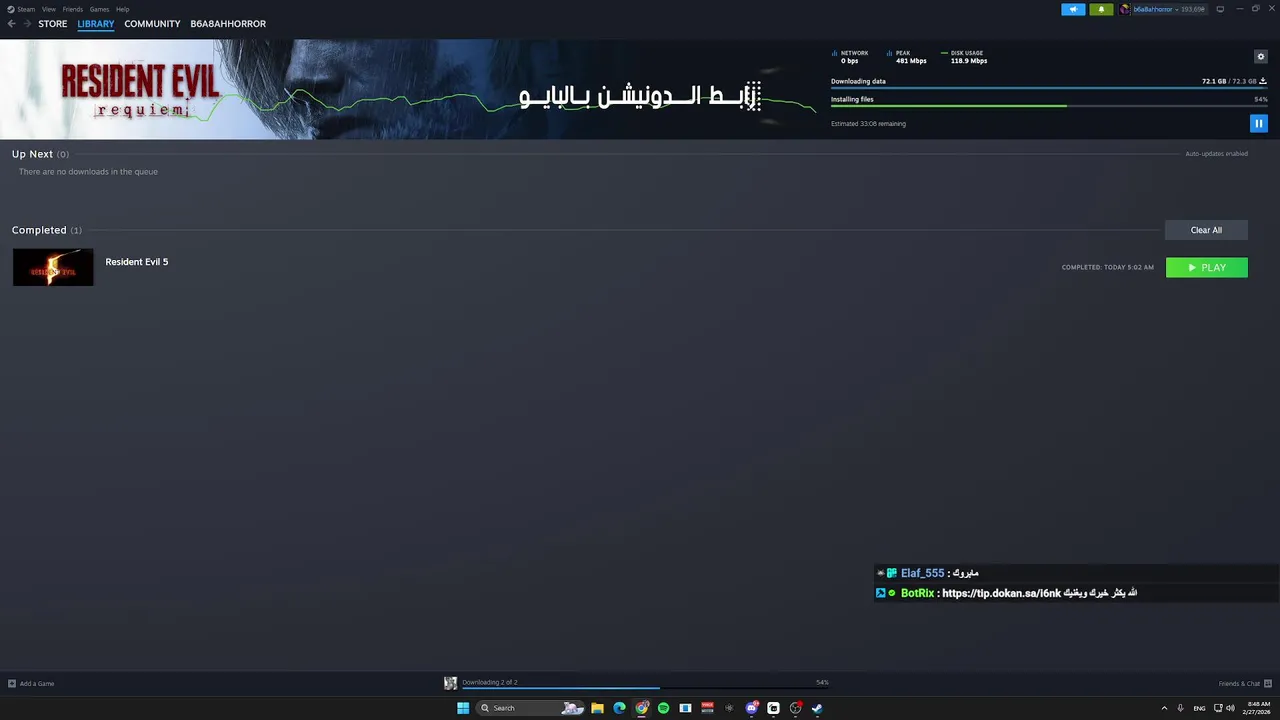Open the Help menu

coord(122,9)
